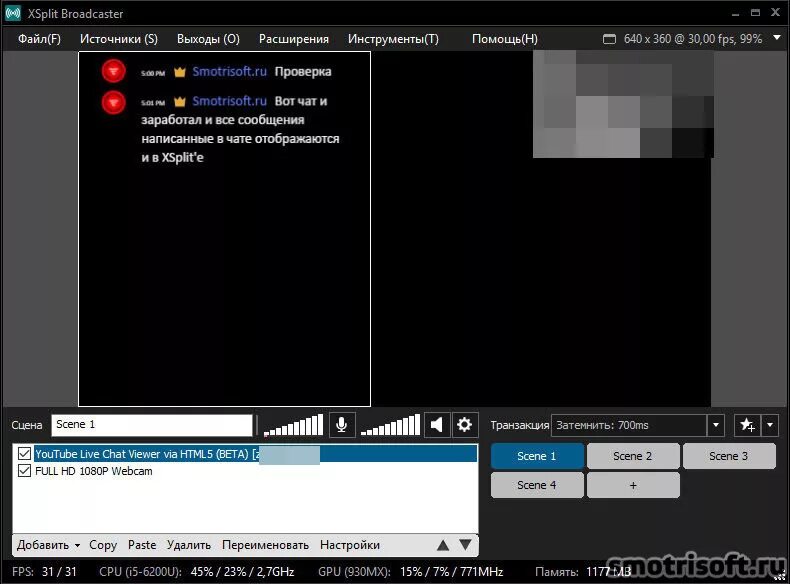Screen dimensions: 790x584
Task: Move selected source down with arrow
Action: (466, 545)
